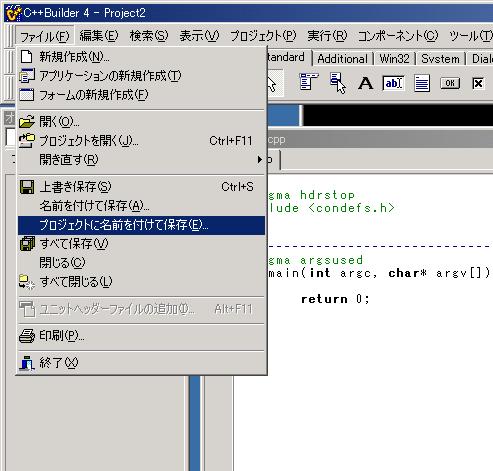493x471 pixels.
Task: Select the CheckBox component icon
Action: 478,83
